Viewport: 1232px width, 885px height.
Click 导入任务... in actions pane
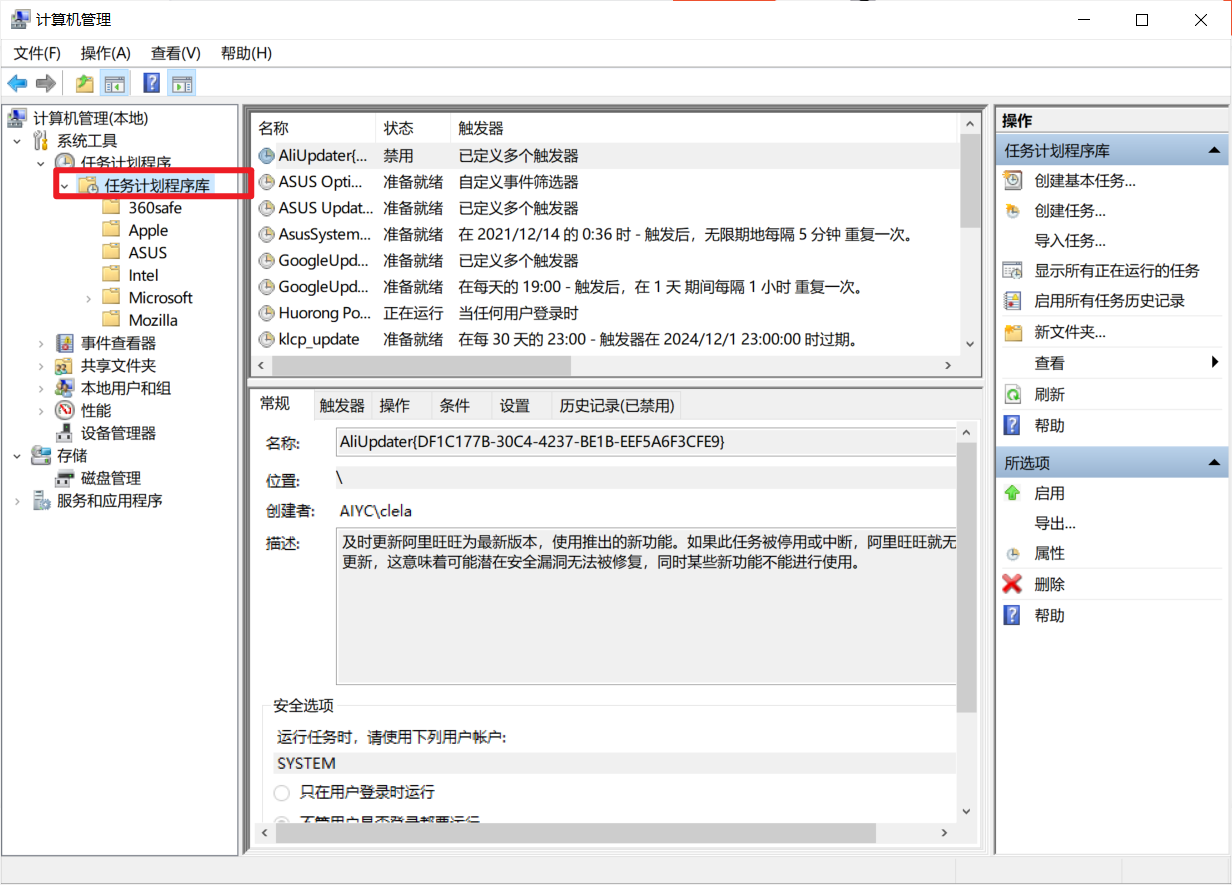click(1070, 241)
